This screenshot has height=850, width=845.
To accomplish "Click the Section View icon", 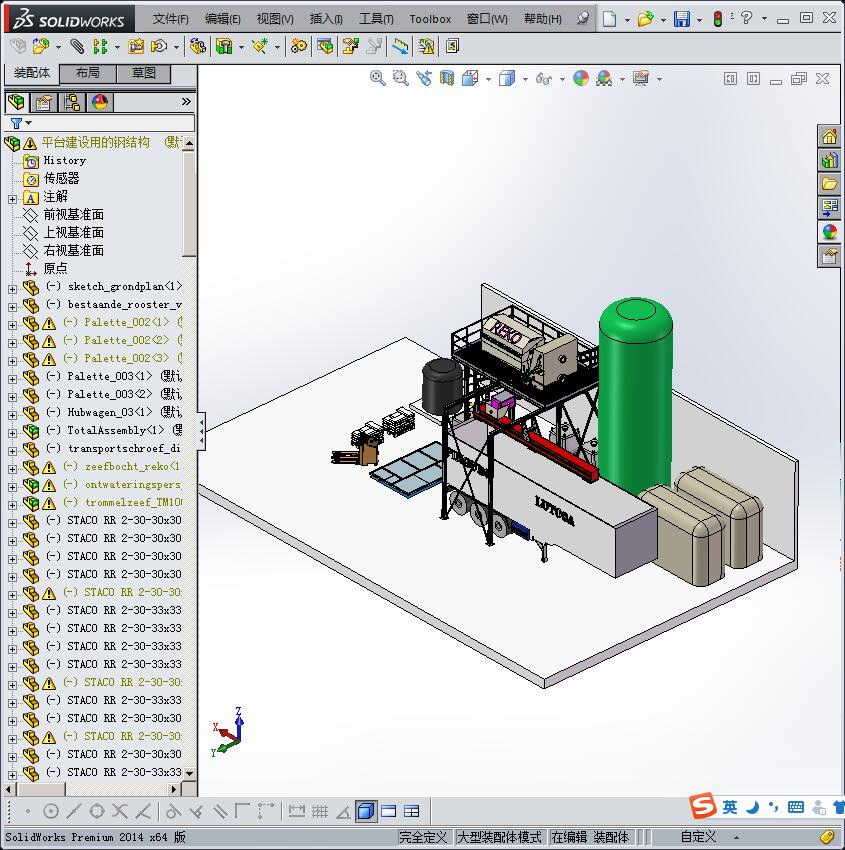I will [447, 79].
